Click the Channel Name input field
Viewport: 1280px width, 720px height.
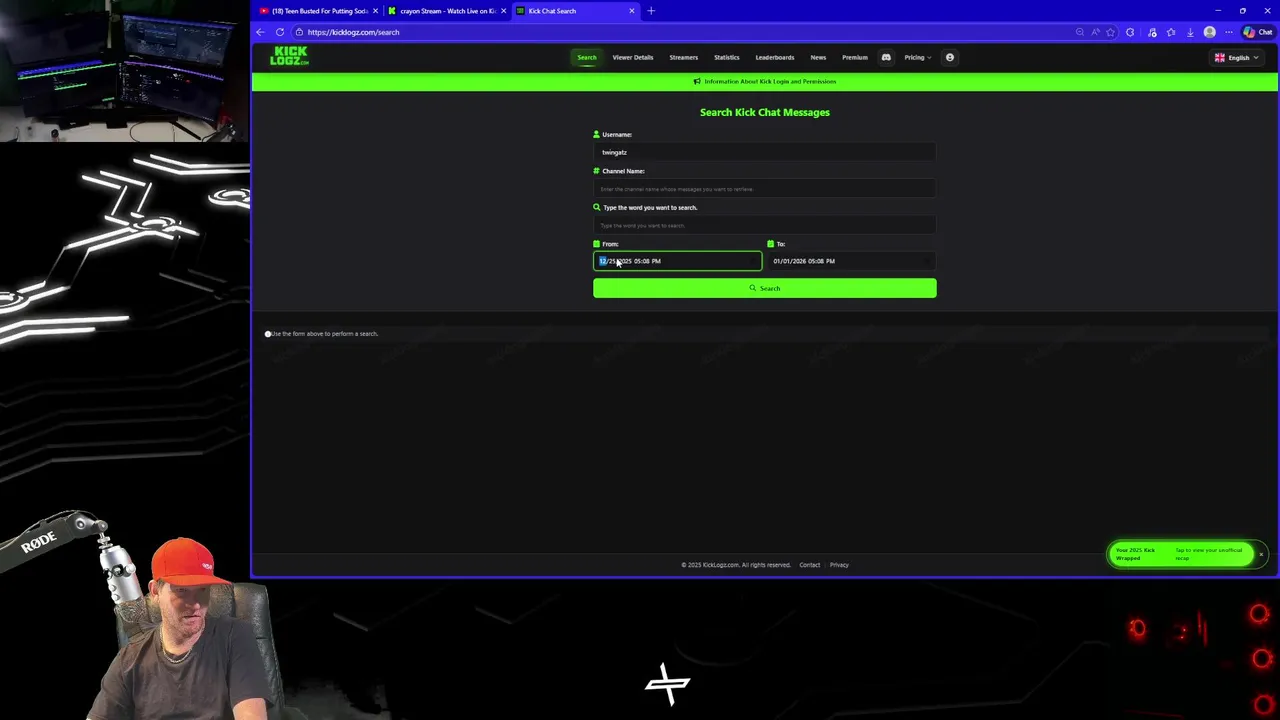(x=765, y=189)
